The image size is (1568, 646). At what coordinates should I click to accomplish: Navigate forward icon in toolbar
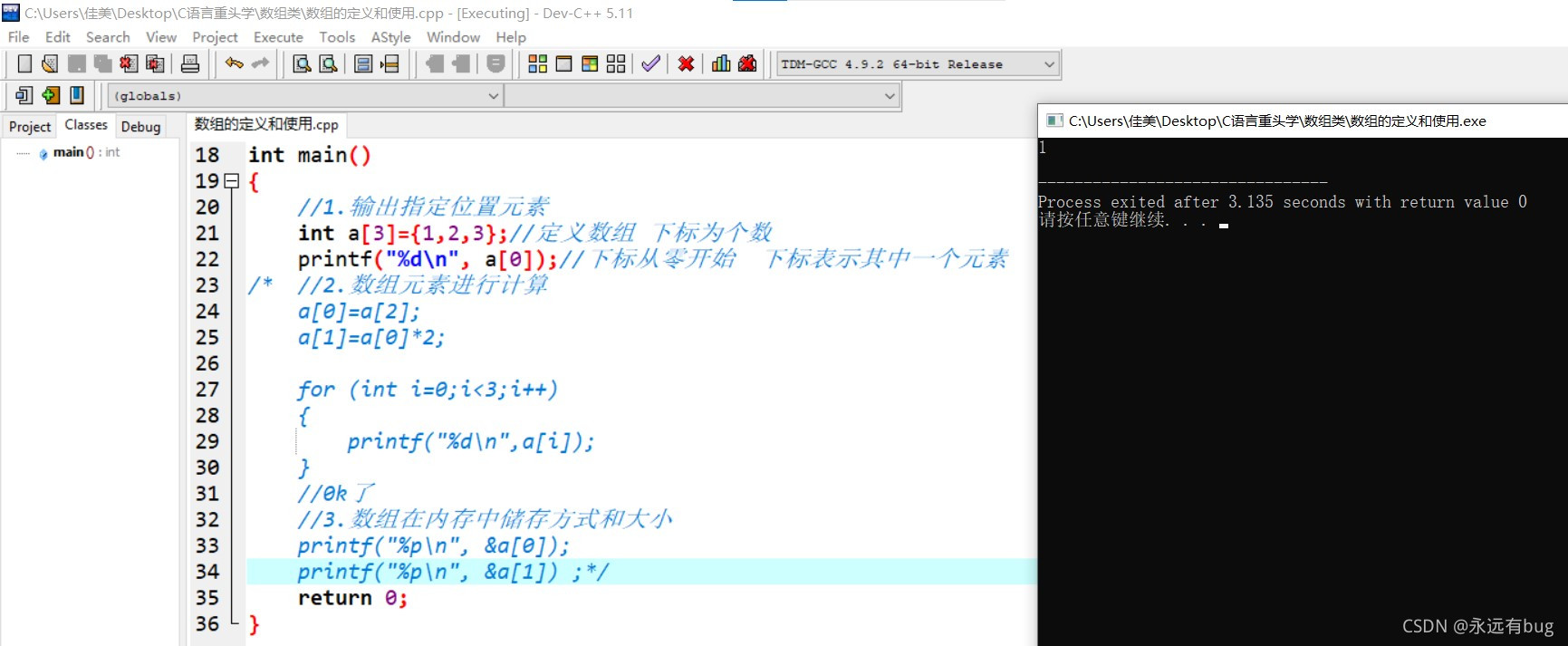tap(461, 63)
